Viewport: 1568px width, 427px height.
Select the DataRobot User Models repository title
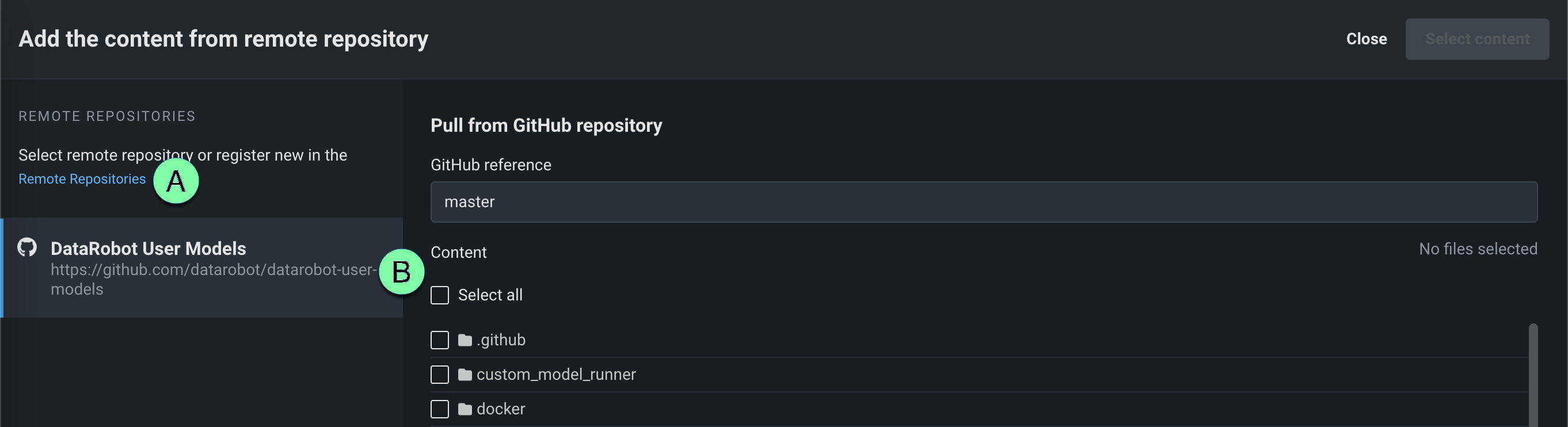148,248
